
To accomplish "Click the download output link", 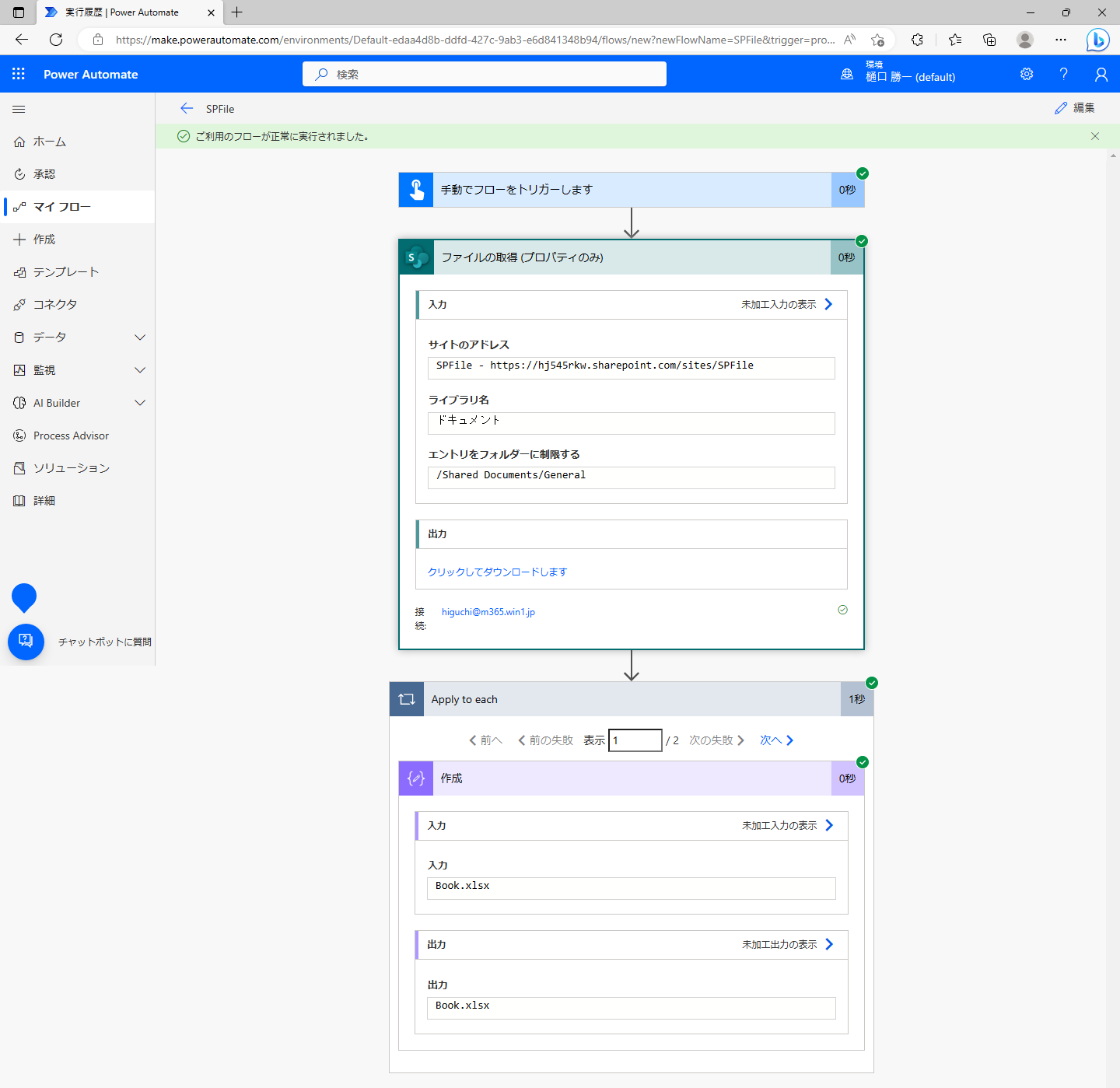I will coord(498,572).
